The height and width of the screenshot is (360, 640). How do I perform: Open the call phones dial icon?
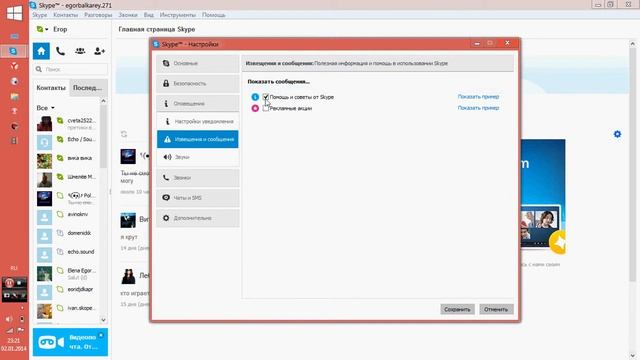60,51
